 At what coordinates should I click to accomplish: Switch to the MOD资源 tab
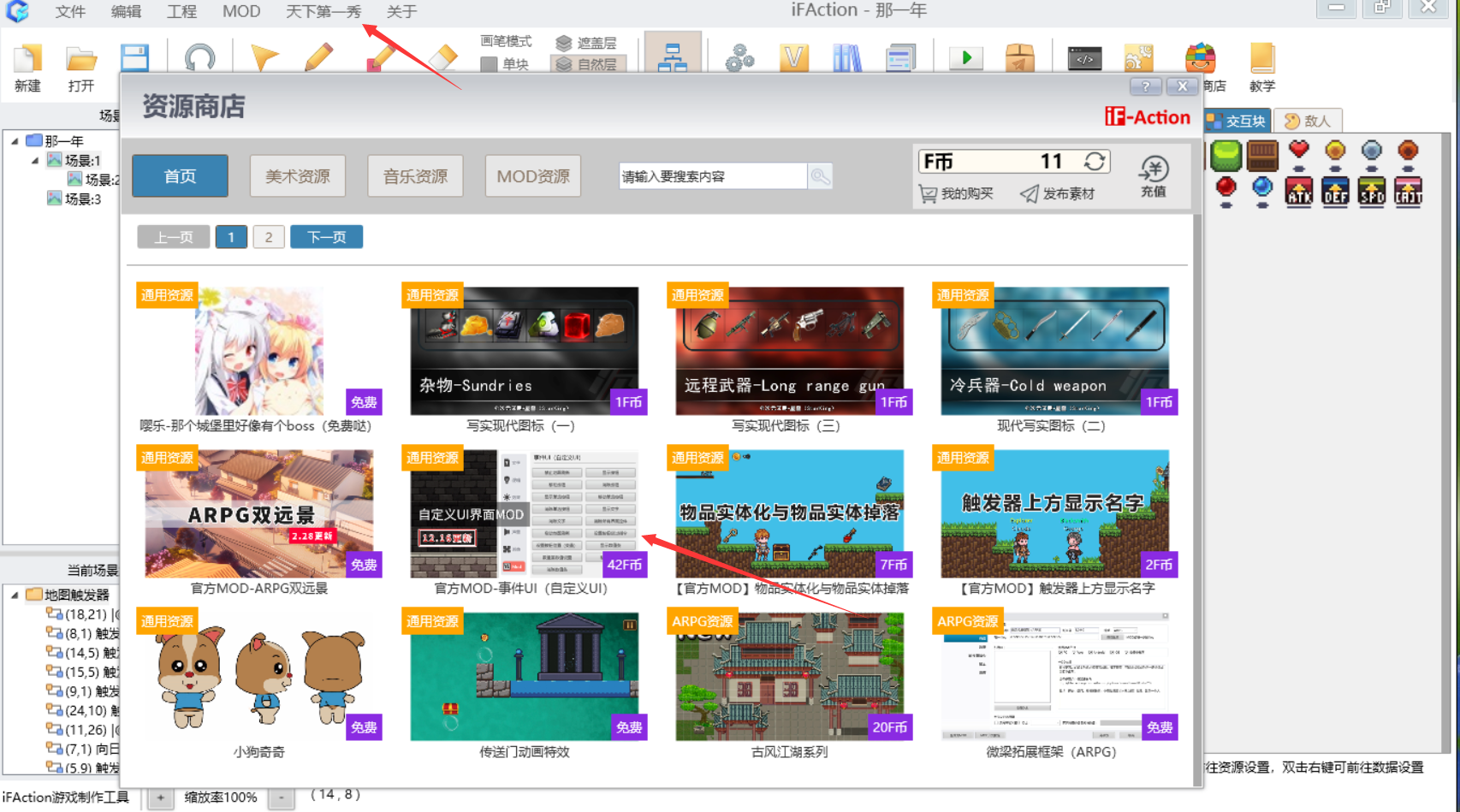coord(533,176)
